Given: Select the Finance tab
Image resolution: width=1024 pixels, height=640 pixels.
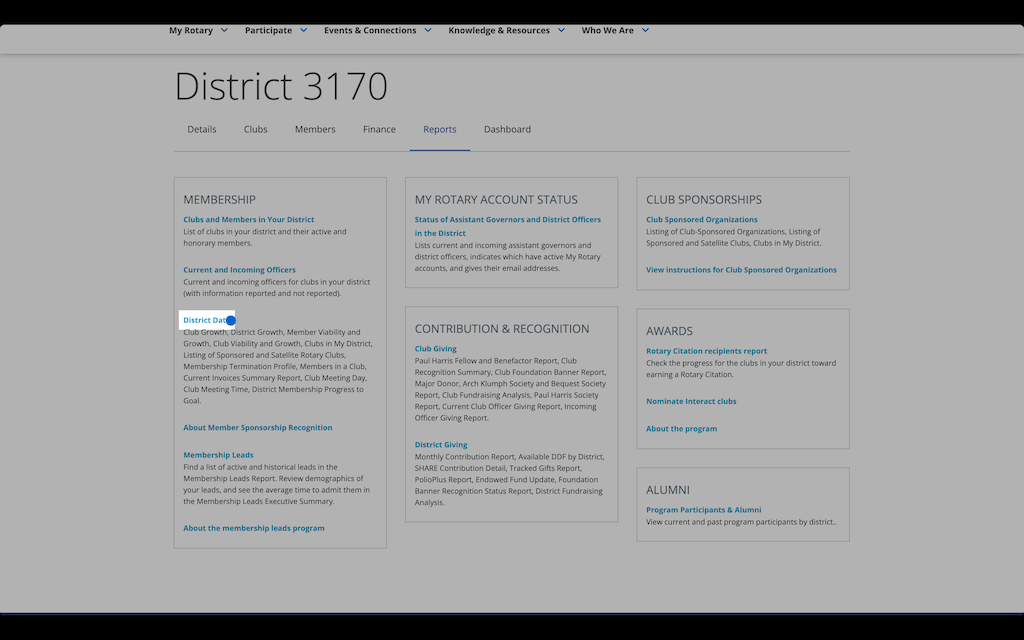Looking at the screenshot, I should coord(379,129).
